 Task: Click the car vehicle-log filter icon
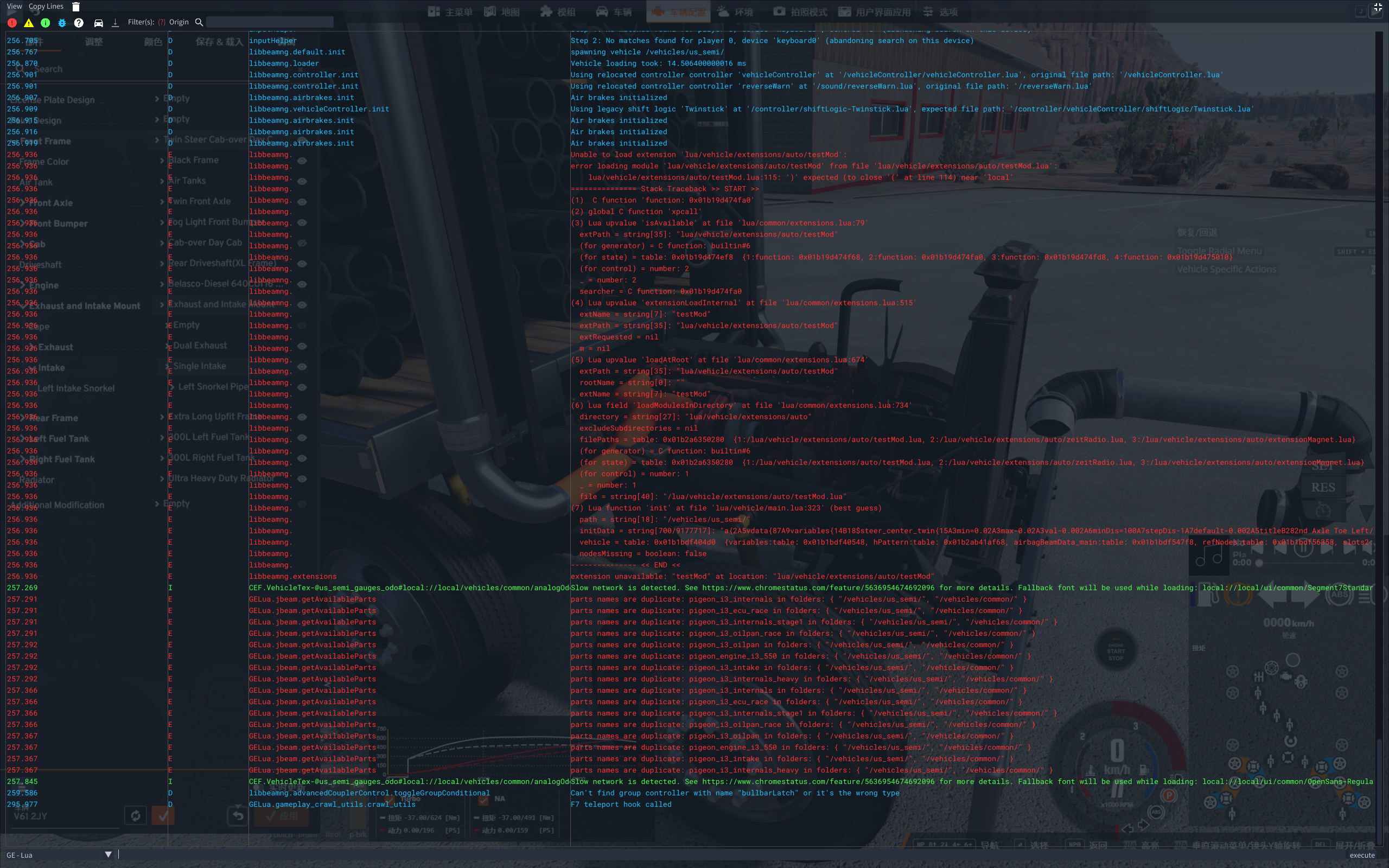click(99, 22)
